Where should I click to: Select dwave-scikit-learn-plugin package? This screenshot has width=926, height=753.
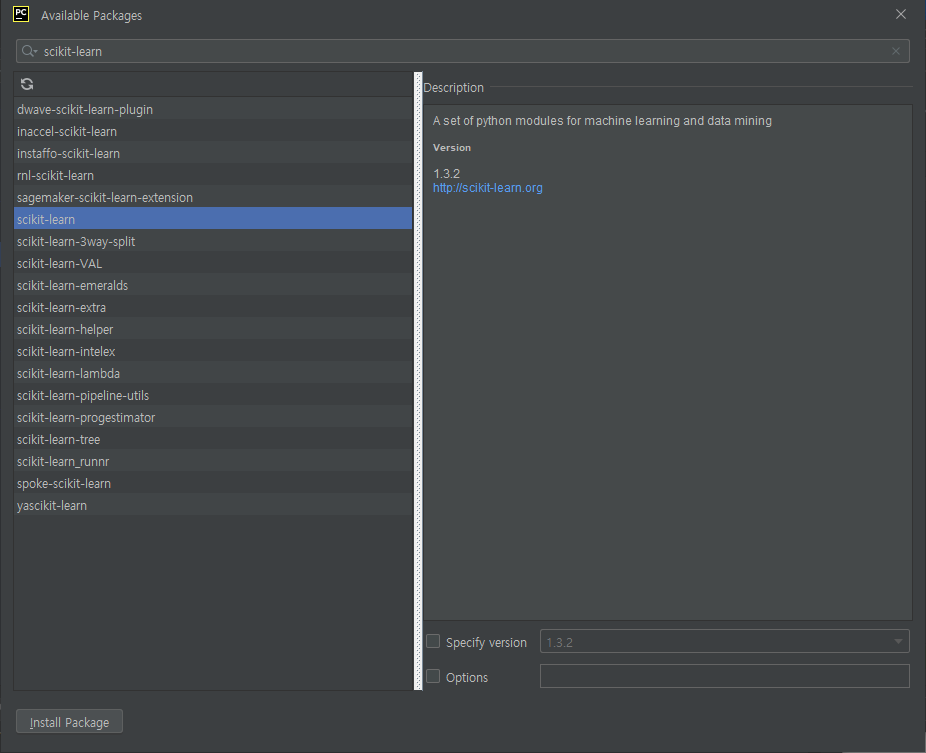(213, 109)
